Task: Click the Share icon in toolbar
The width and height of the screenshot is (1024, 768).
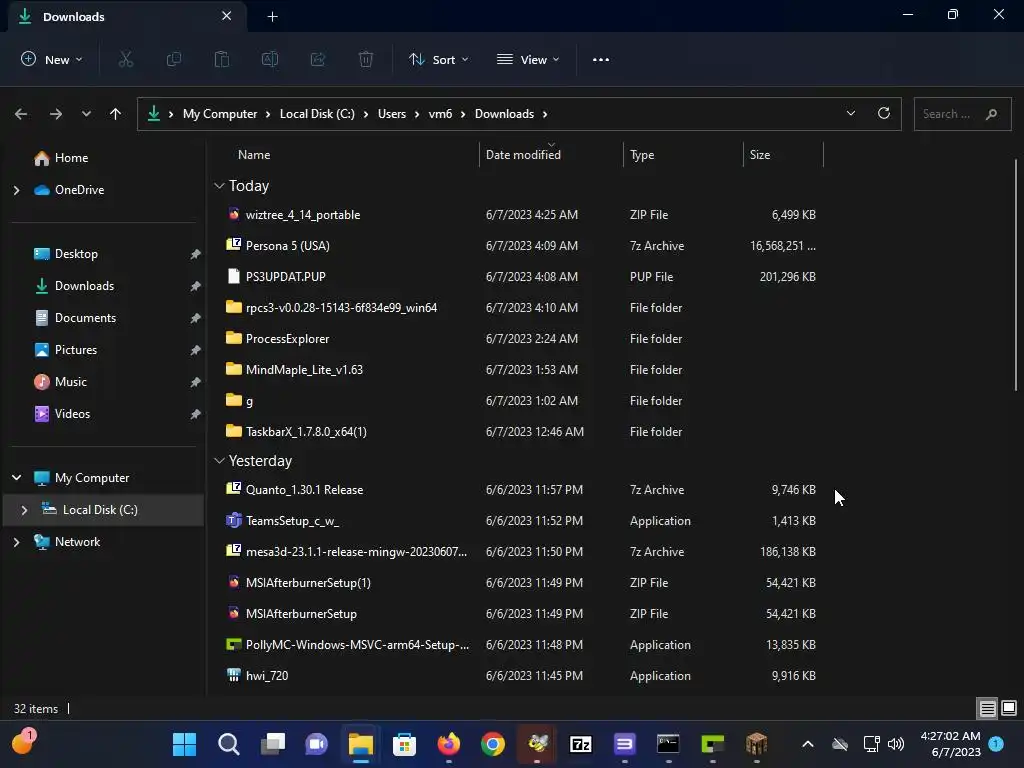Action: tap(318, 59)
